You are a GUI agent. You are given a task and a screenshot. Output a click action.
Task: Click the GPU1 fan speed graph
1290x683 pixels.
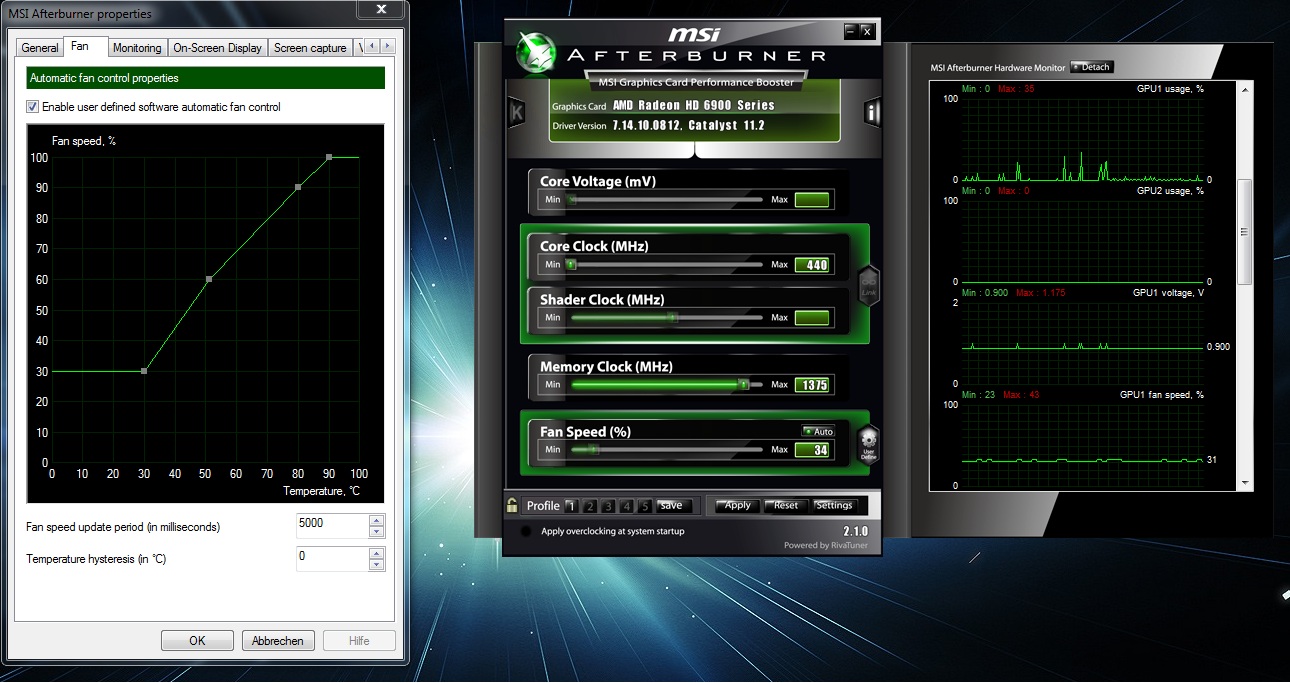[1083, 444]
